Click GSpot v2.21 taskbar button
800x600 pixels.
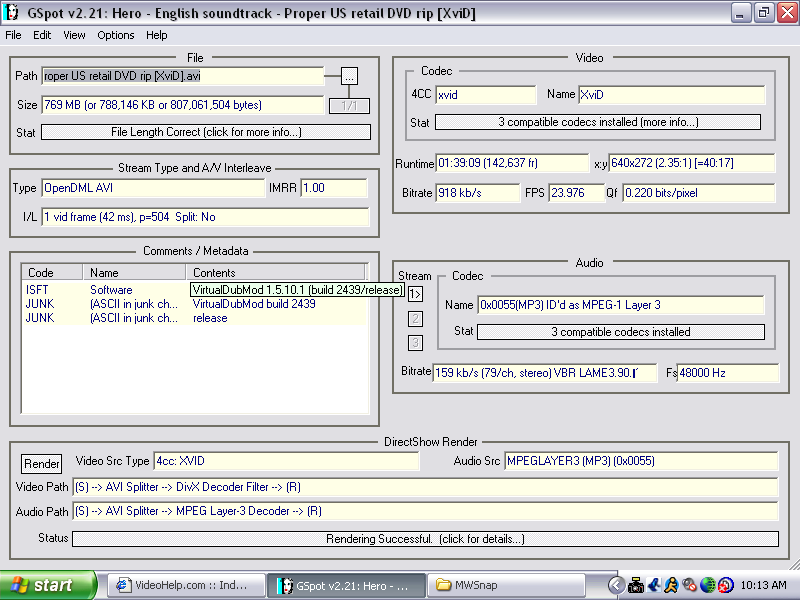(346, 586)
